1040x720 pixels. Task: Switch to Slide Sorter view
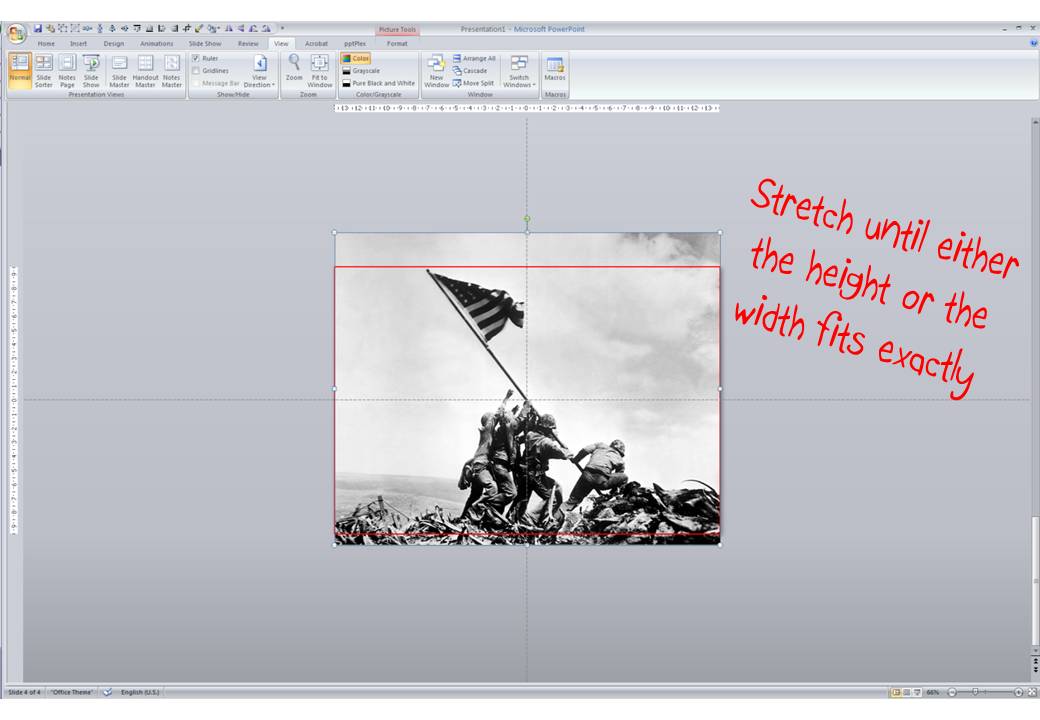click(42, 70)
